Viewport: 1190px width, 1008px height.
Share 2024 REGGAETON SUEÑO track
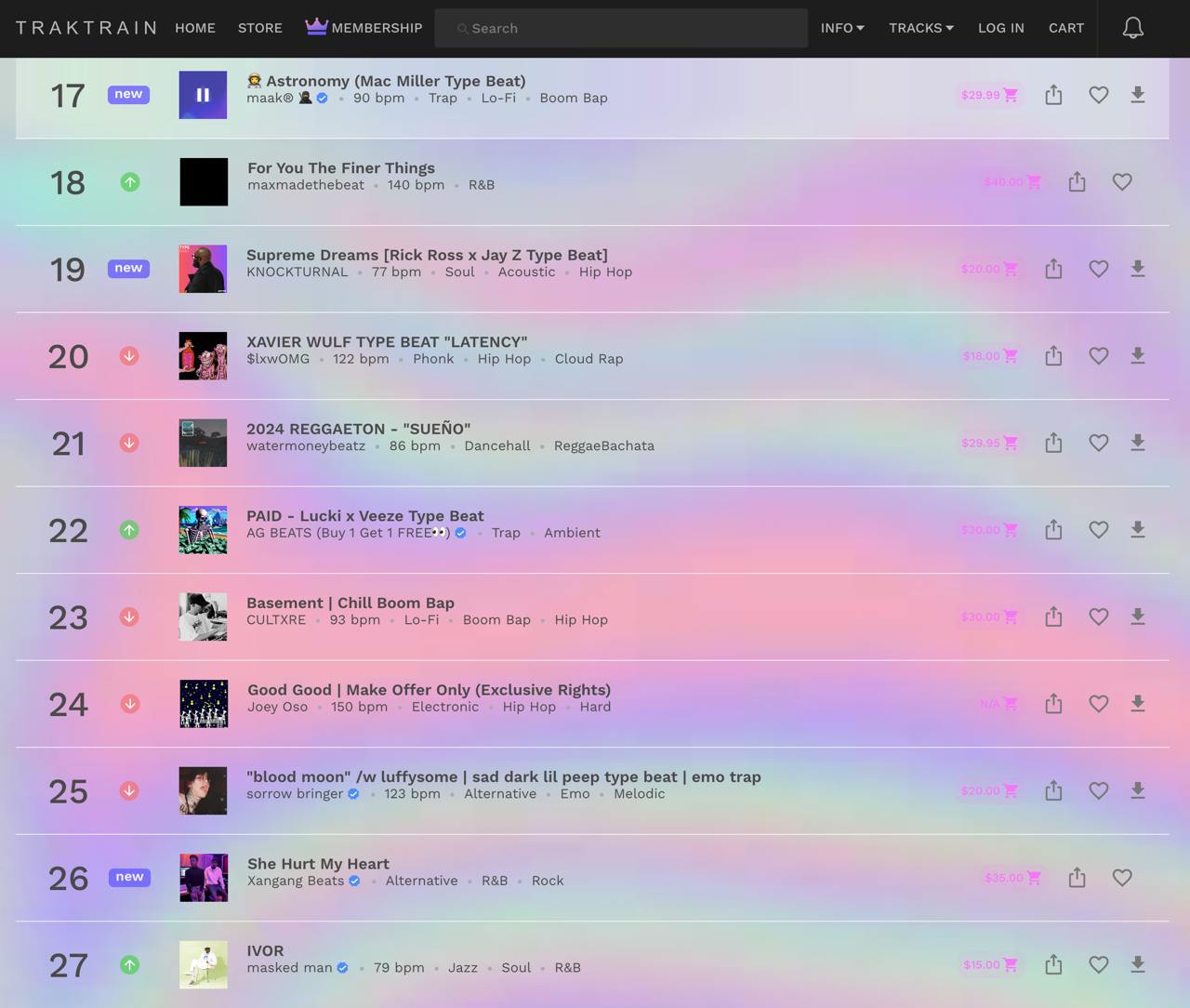click(x=1053, y=443)
